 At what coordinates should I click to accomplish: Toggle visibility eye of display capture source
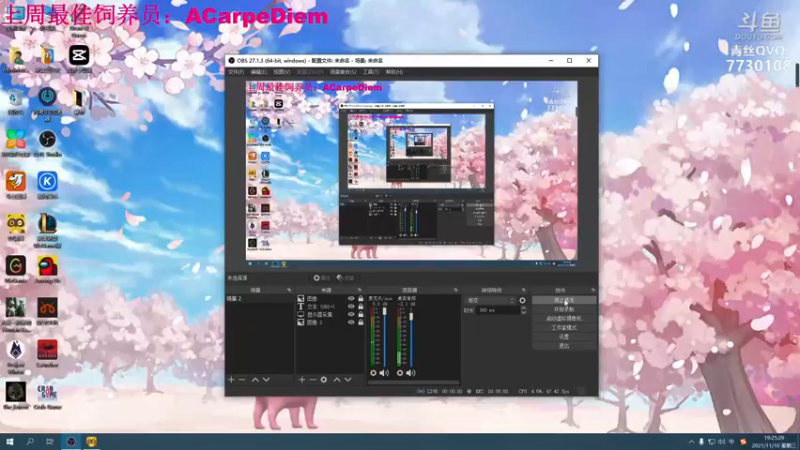pos(351,314)
